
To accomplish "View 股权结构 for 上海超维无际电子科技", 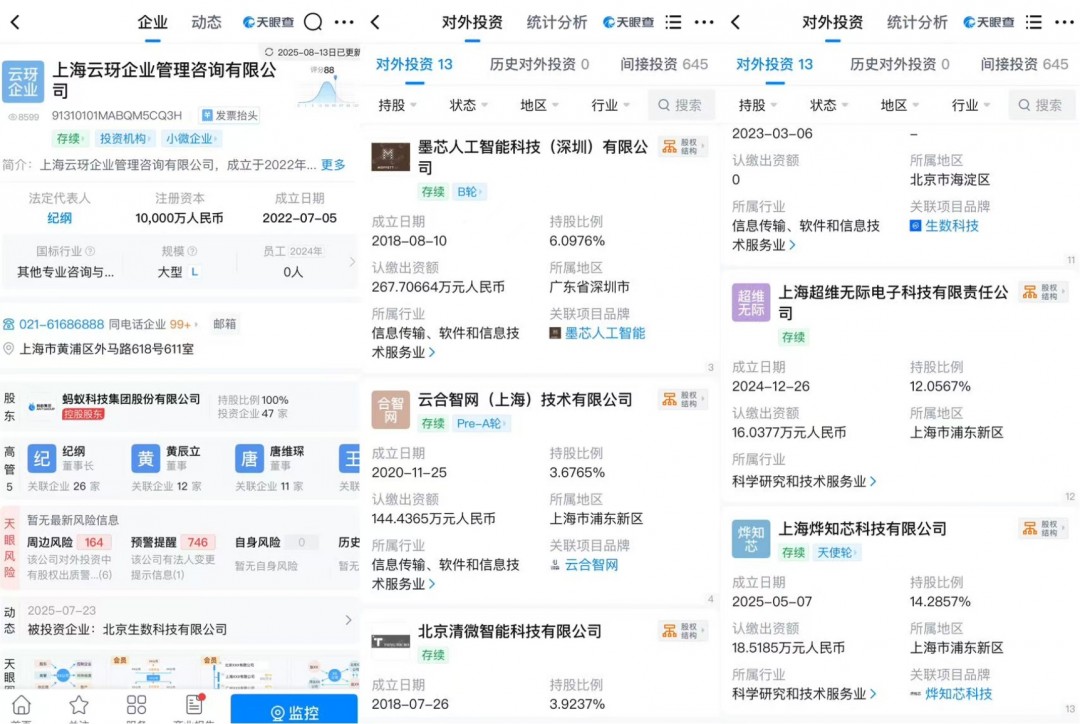I will pos(1042,291).
